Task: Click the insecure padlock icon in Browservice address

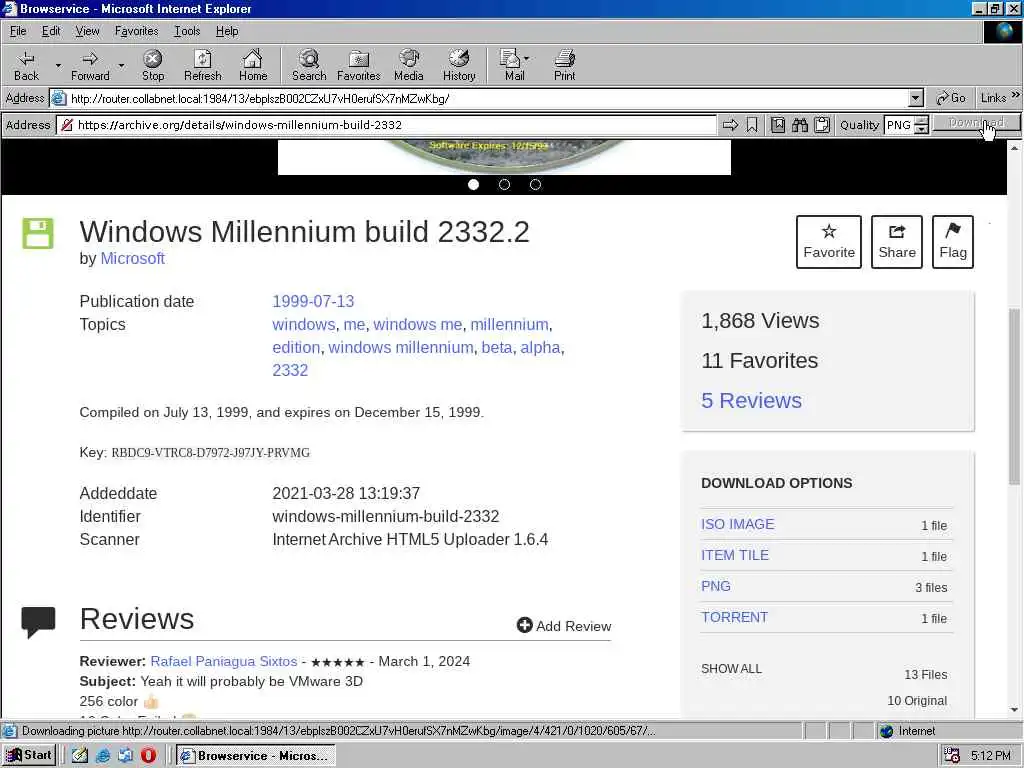Action: tap(67, 125)
